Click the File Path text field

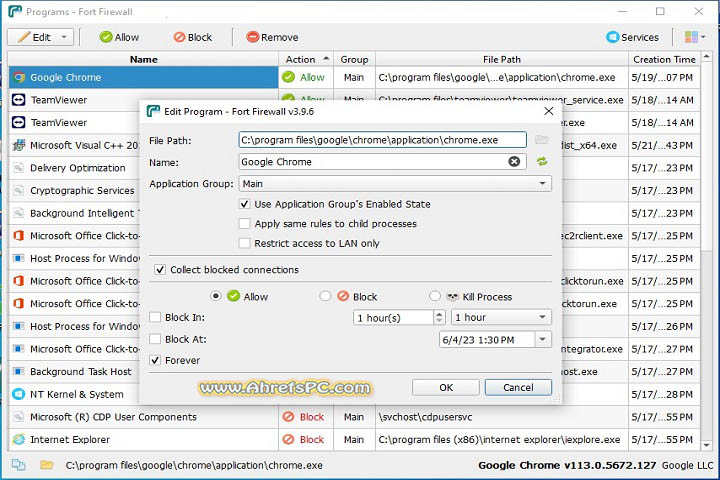coord(382,140)
